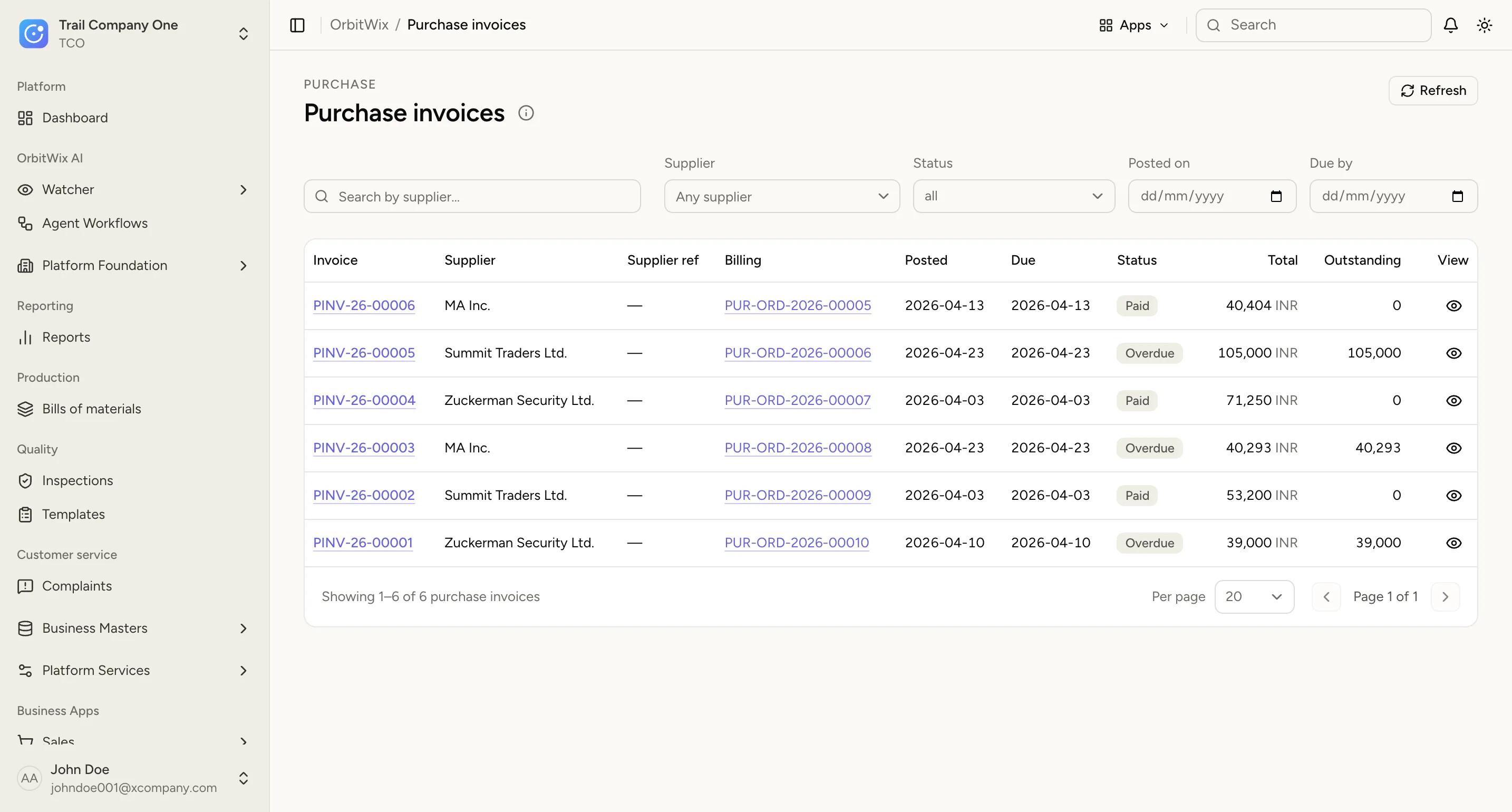Click the Refresh button
The image size is (1512, 812).
click(x=1433, y=90)
